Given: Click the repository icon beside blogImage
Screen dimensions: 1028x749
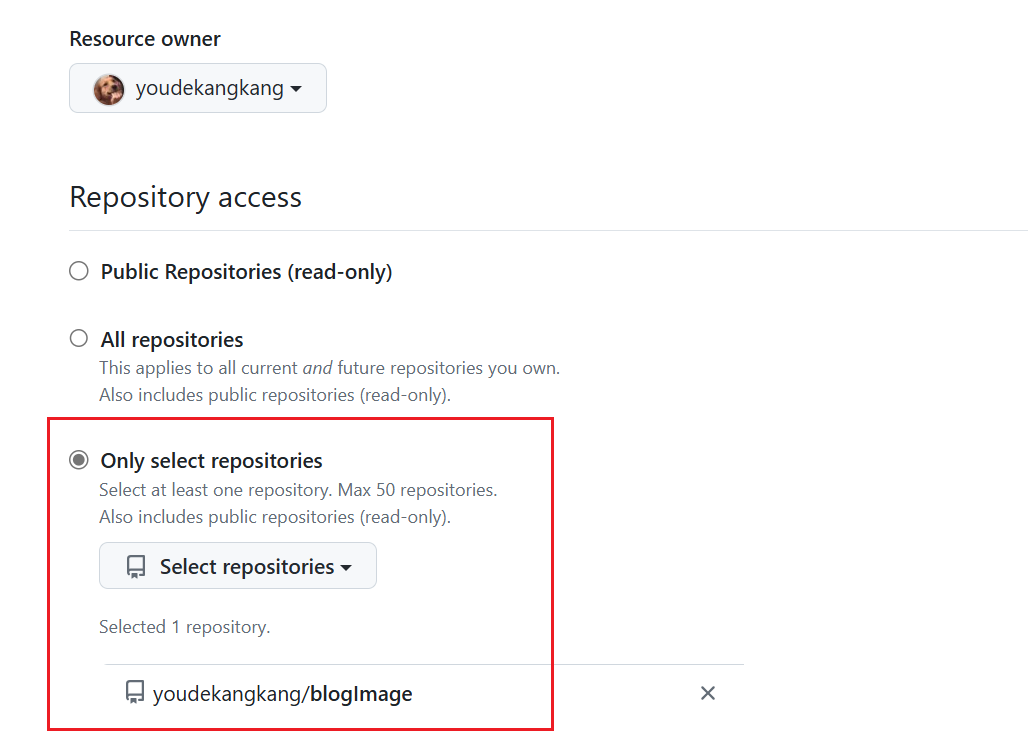Looking at the screenshot, I should pos(134,692).
